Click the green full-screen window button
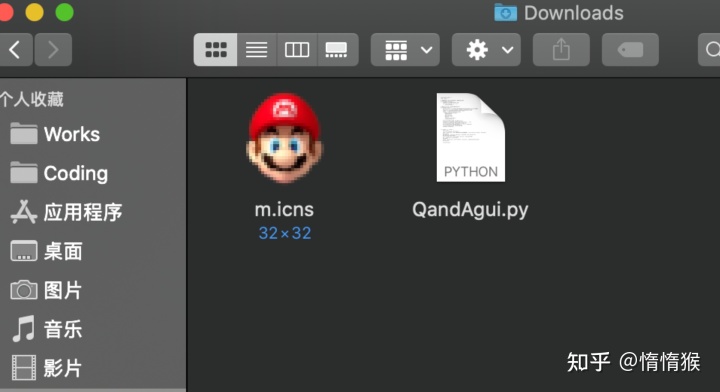This screenshot has height=392, width=720. click(x=64, y=12)
